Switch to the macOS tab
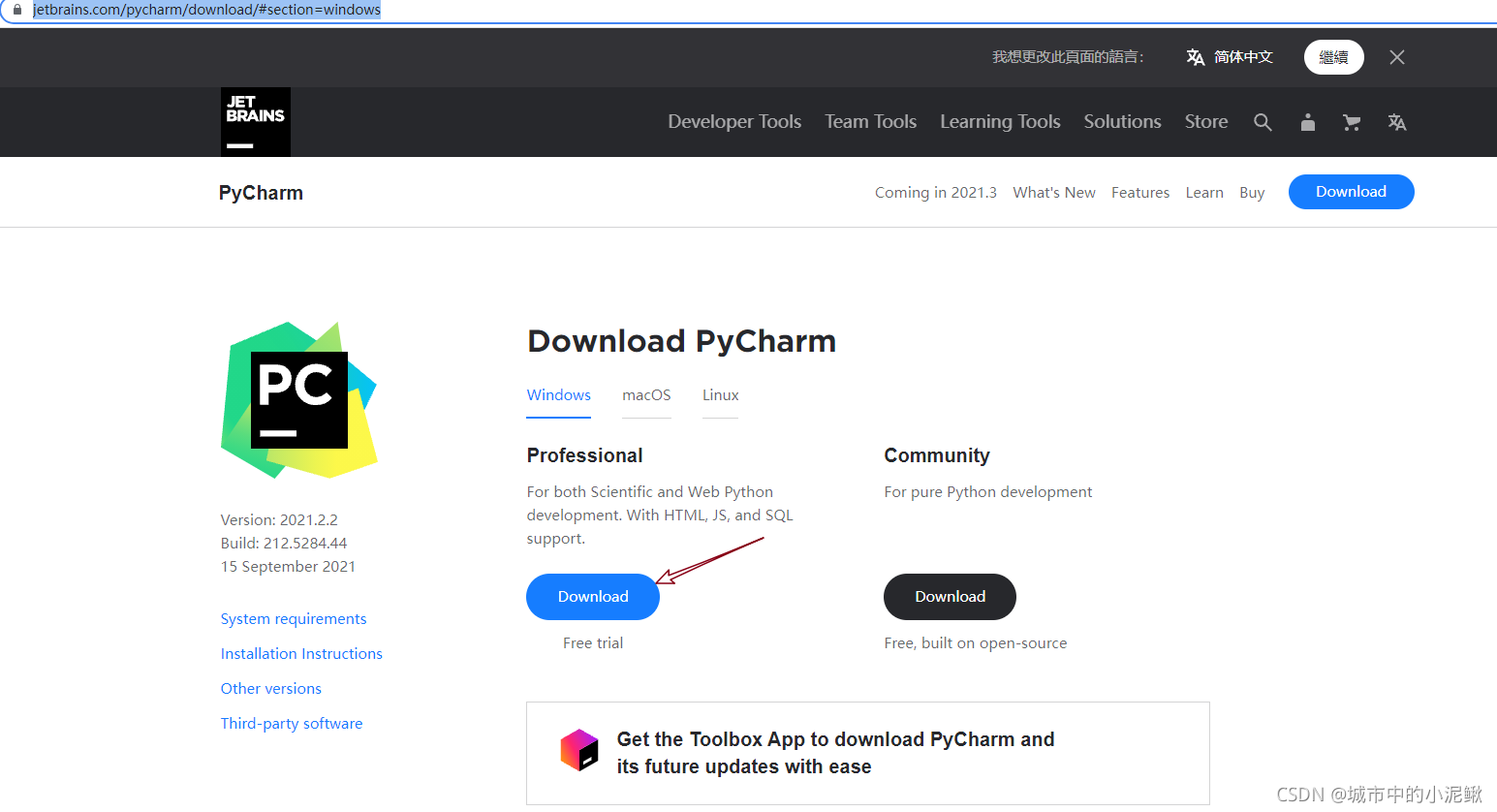Viewport: 1497px width, 812px height. click(x=646, y=395)
